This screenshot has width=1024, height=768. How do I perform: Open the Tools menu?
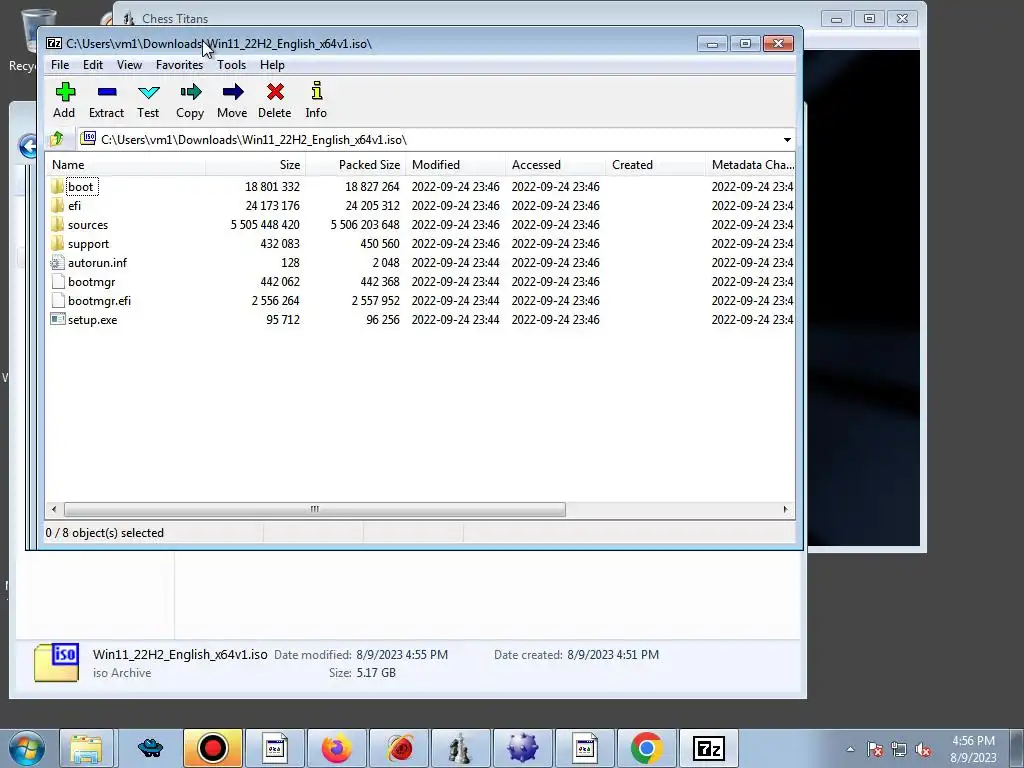point(231,65)
